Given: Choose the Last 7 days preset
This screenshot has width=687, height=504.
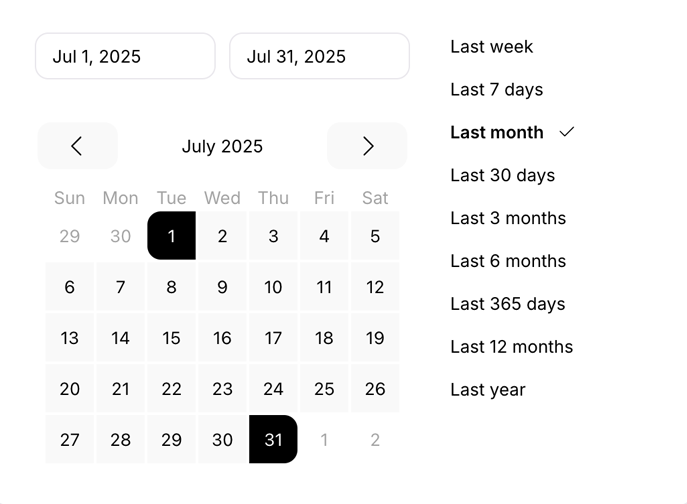Looking at the screenshot, I should pyautogui.click(x=497, y=90).
